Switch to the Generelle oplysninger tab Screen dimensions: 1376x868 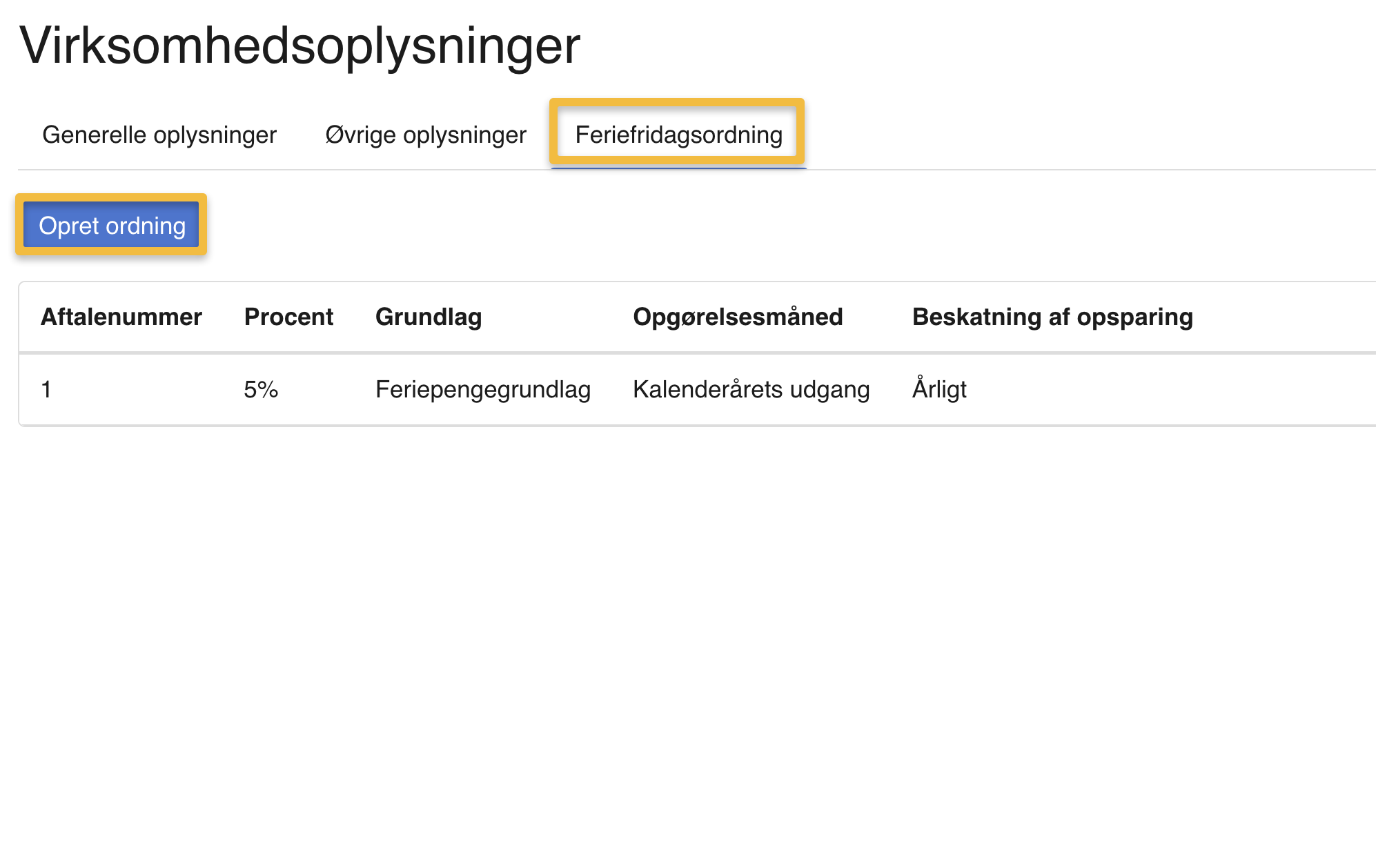(x=159, y=135)
